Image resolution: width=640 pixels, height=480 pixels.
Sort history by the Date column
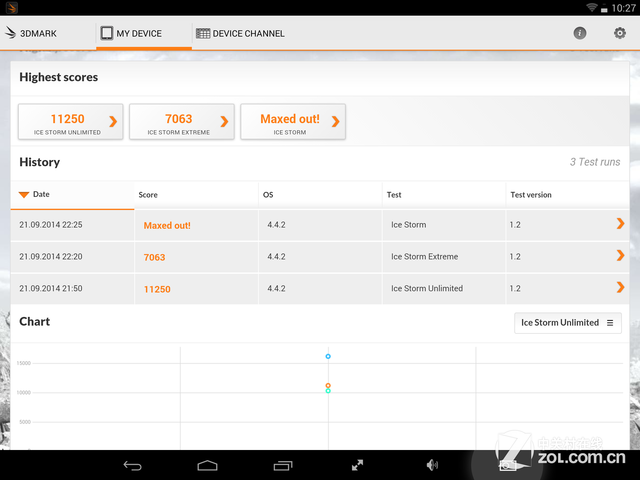(72, 195)
